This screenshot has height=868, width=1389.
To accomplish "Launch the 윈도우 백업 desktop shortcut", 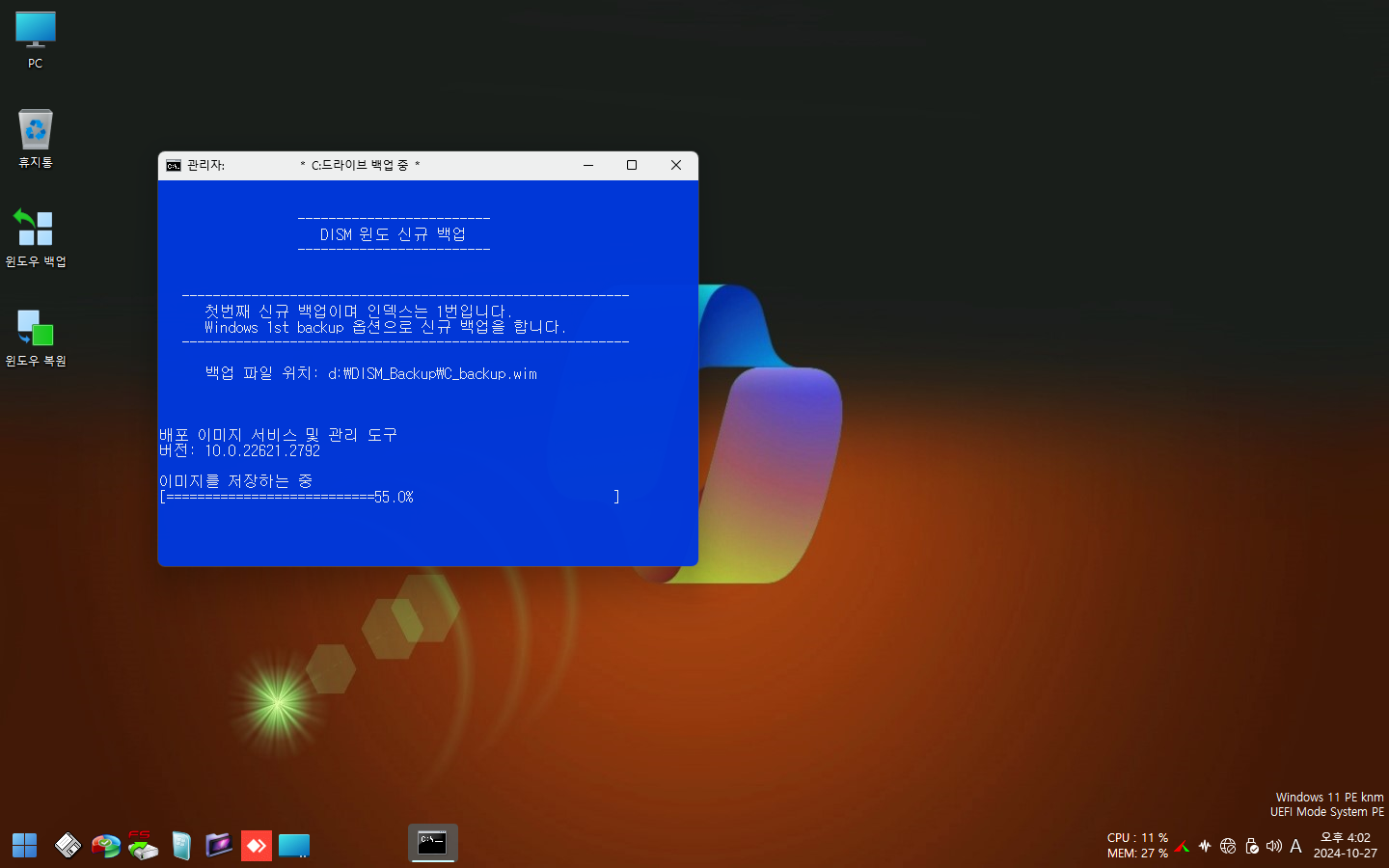I will click(36, 238).
